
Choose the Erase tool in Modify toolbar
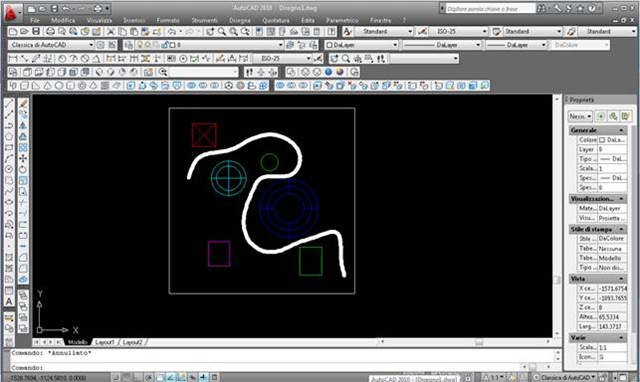(x=23, y=103)
